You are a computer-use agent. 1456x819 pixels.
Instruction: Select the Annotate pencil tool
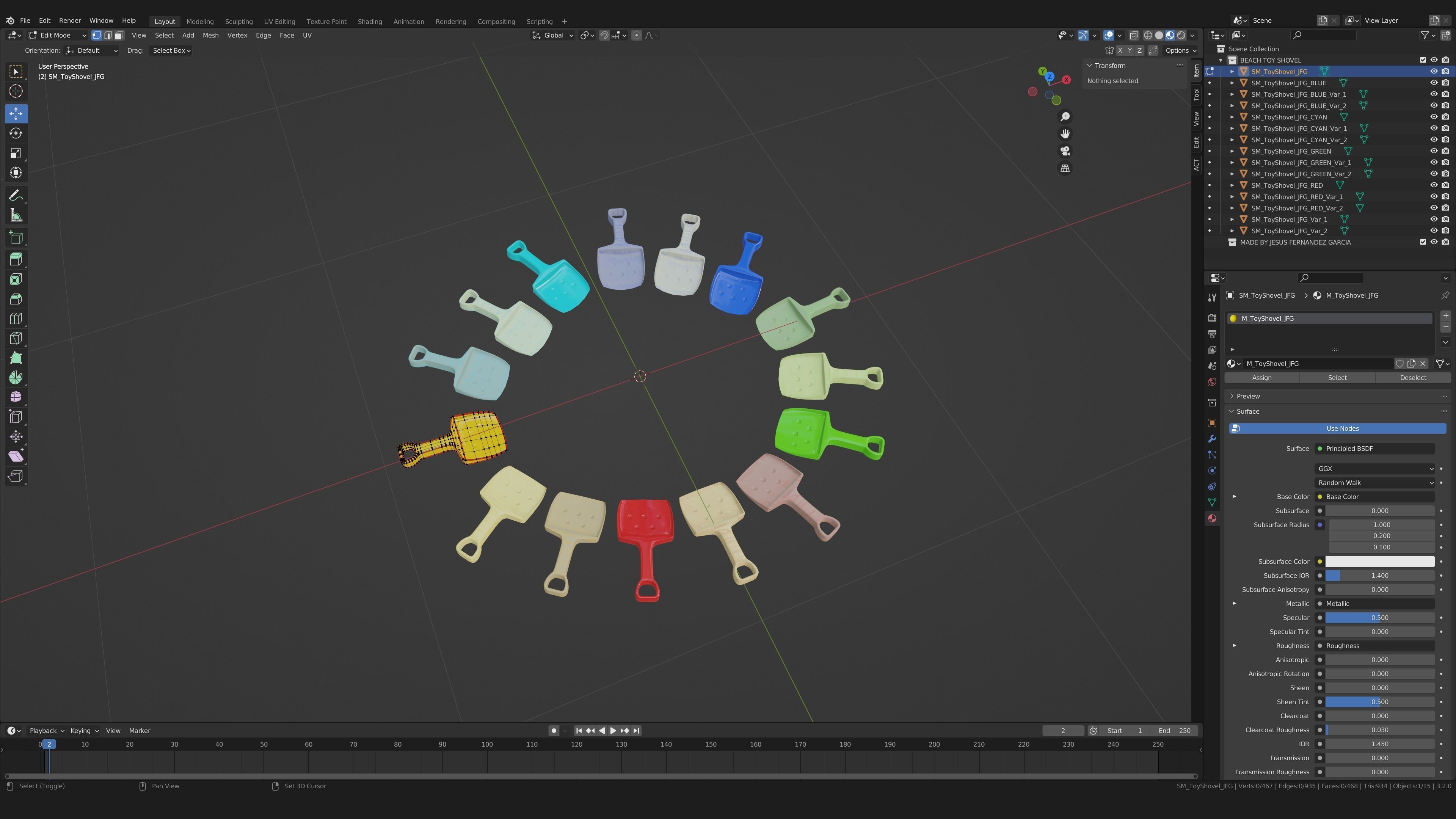[16, 196]
